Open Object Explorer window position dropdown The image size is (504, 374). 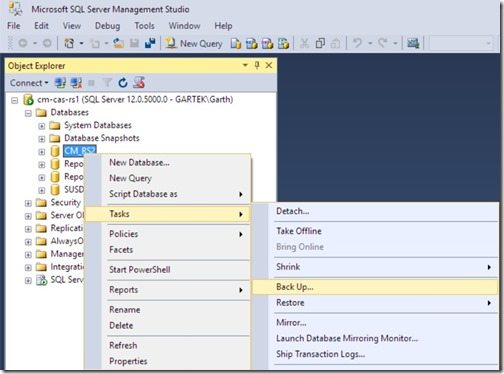[245, 65]
